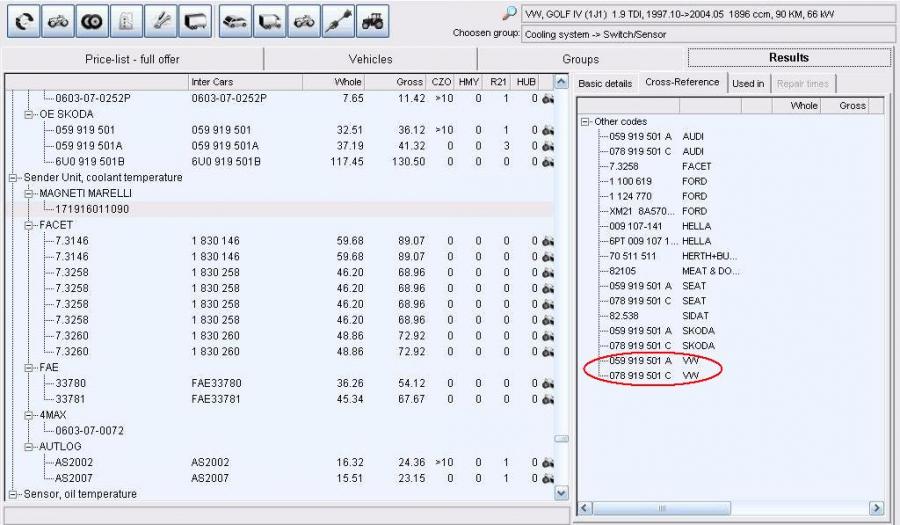Select the trailer toolbar icon

click(198, 20)
